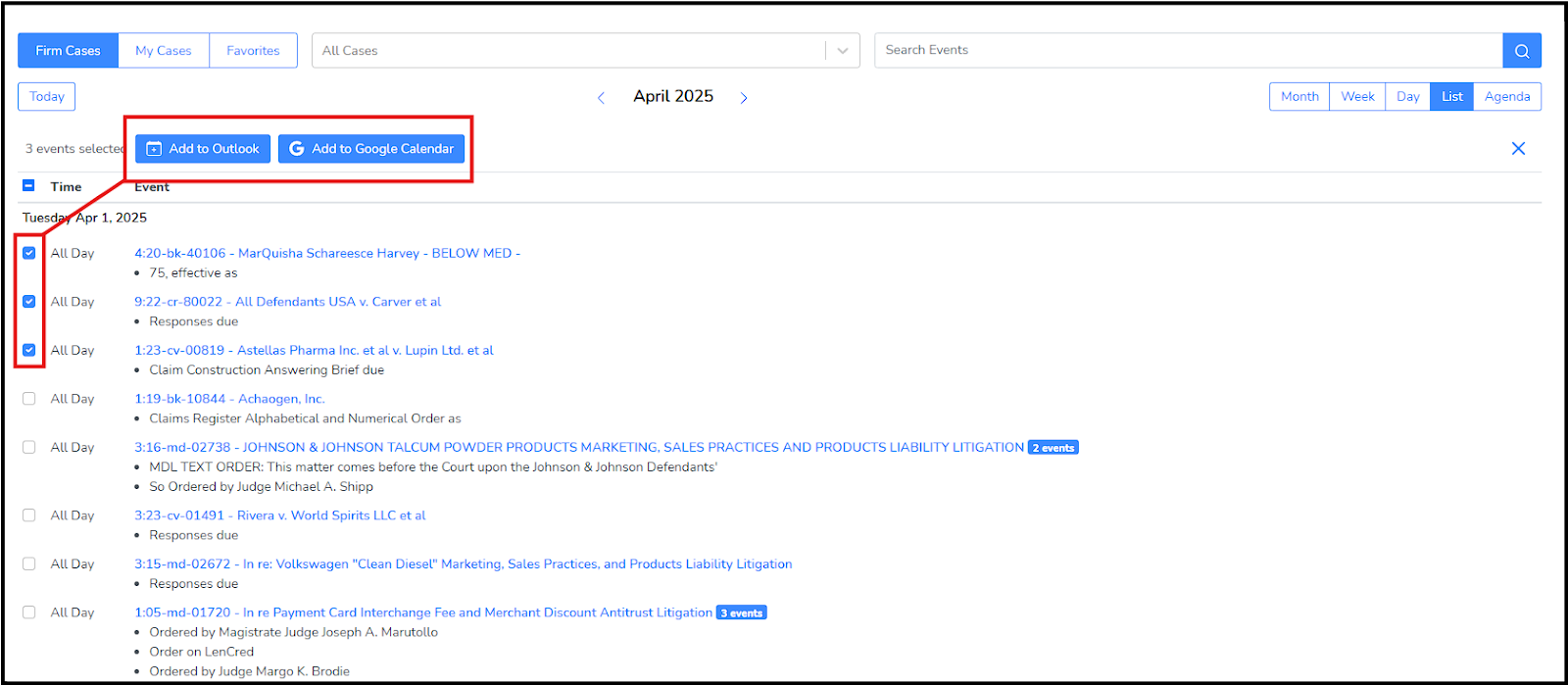This screenshot has width=1568, height=685.
Task: Click the Today button
Action: coord(46,96)
